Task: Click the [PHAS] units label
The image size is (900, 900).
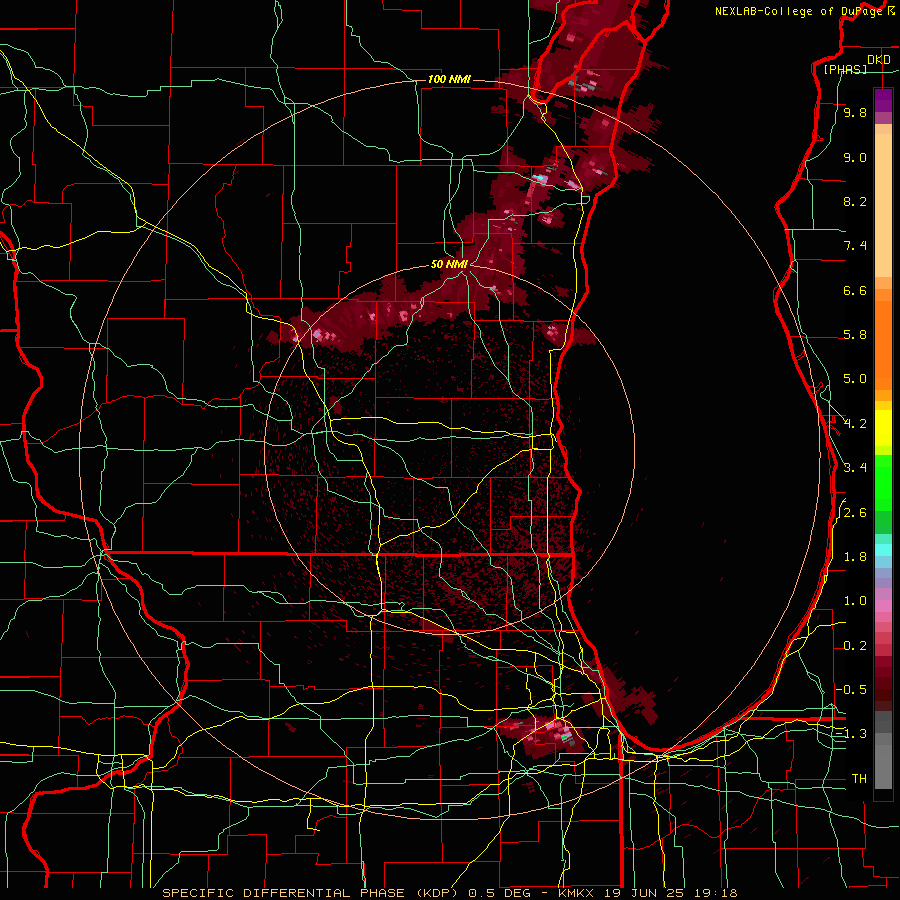Action: (x=845, y=69)
